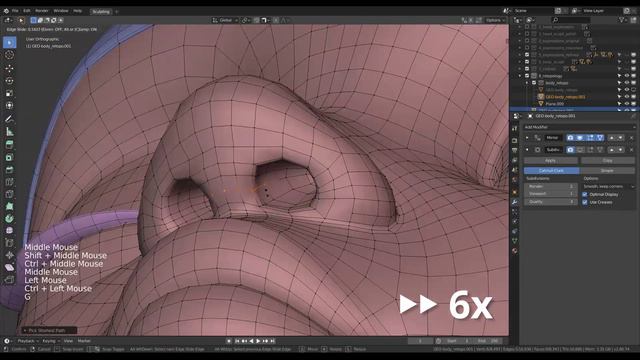Open the Render menu
The height and width of the screenshot is (360, 640).
pyautogui.click(x=42, y=11)
